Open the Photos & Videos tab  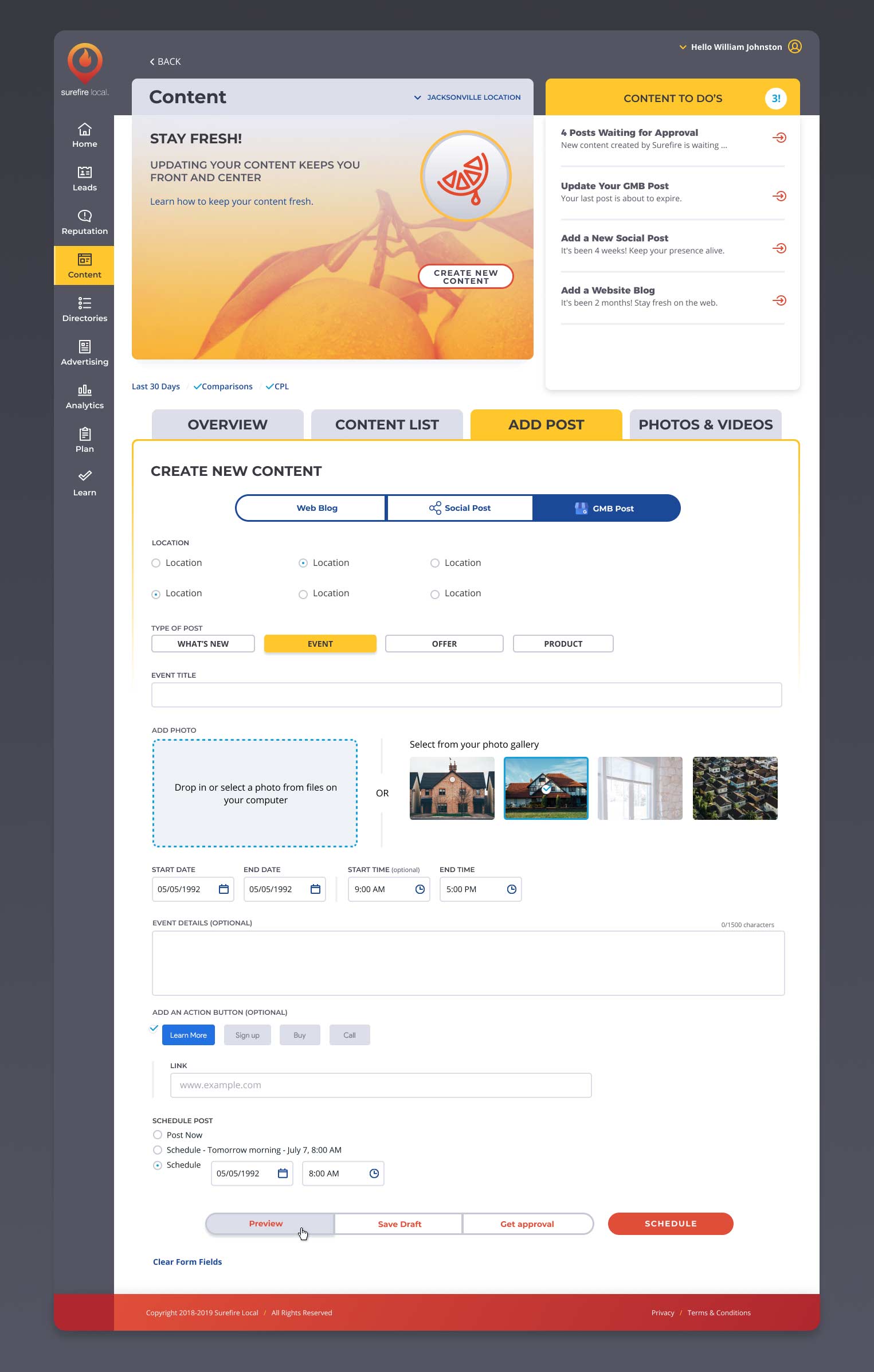[705, 425]
